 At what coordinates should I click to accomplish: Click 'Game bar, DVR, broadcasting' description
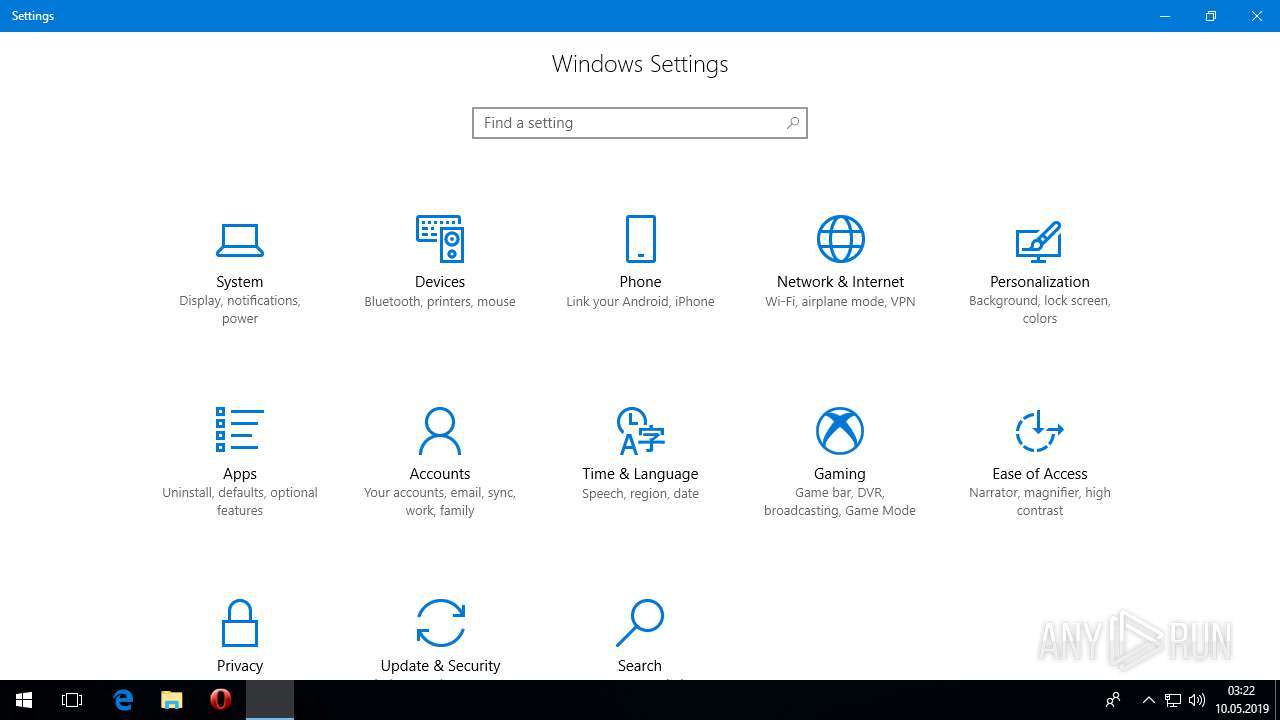click(840, 502)
